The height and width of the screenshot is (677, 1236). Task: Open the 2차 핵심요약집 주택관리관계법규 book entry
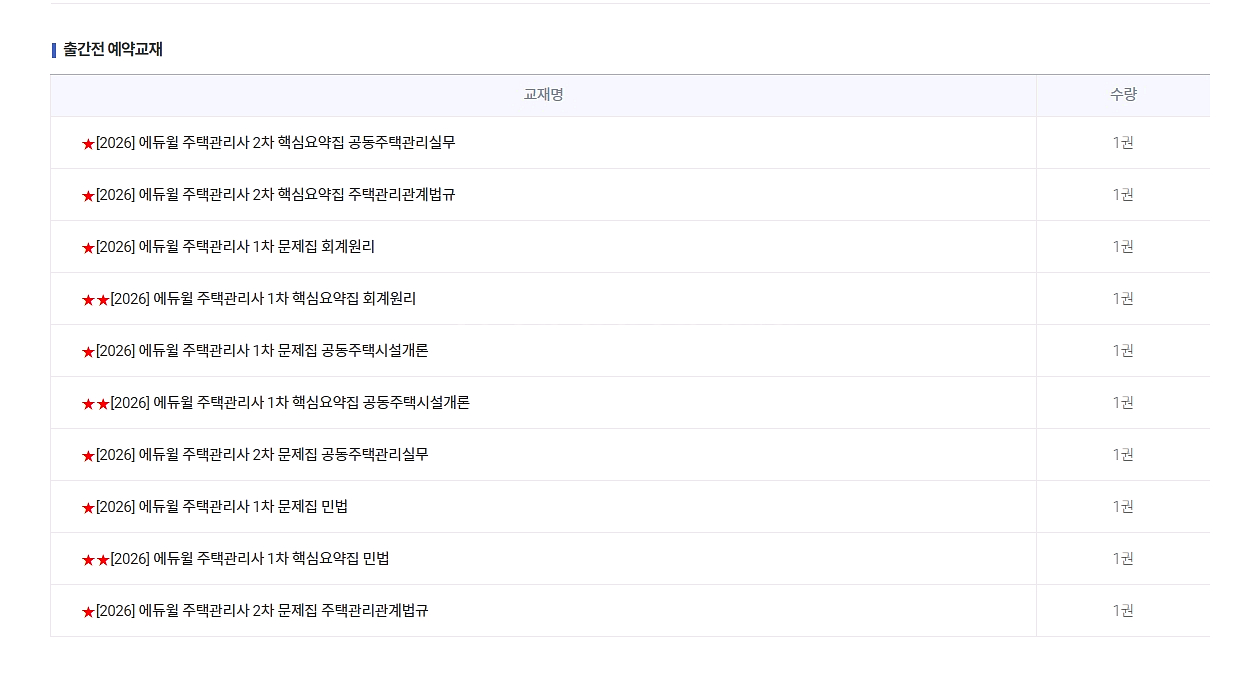click(275, 195)
